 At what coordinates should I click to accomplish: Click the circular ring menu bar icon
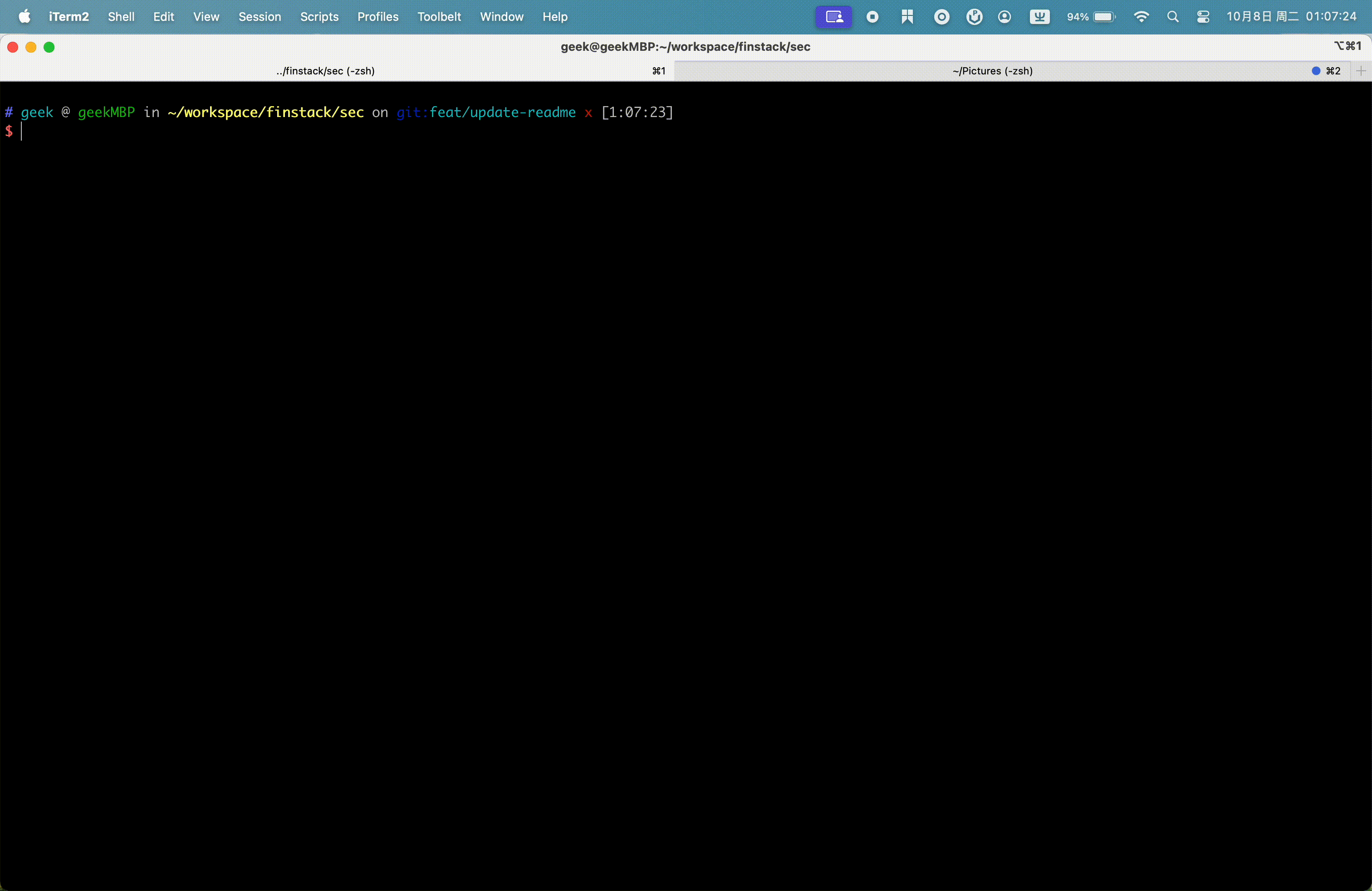pyautogui.click(x=941, y=17)
